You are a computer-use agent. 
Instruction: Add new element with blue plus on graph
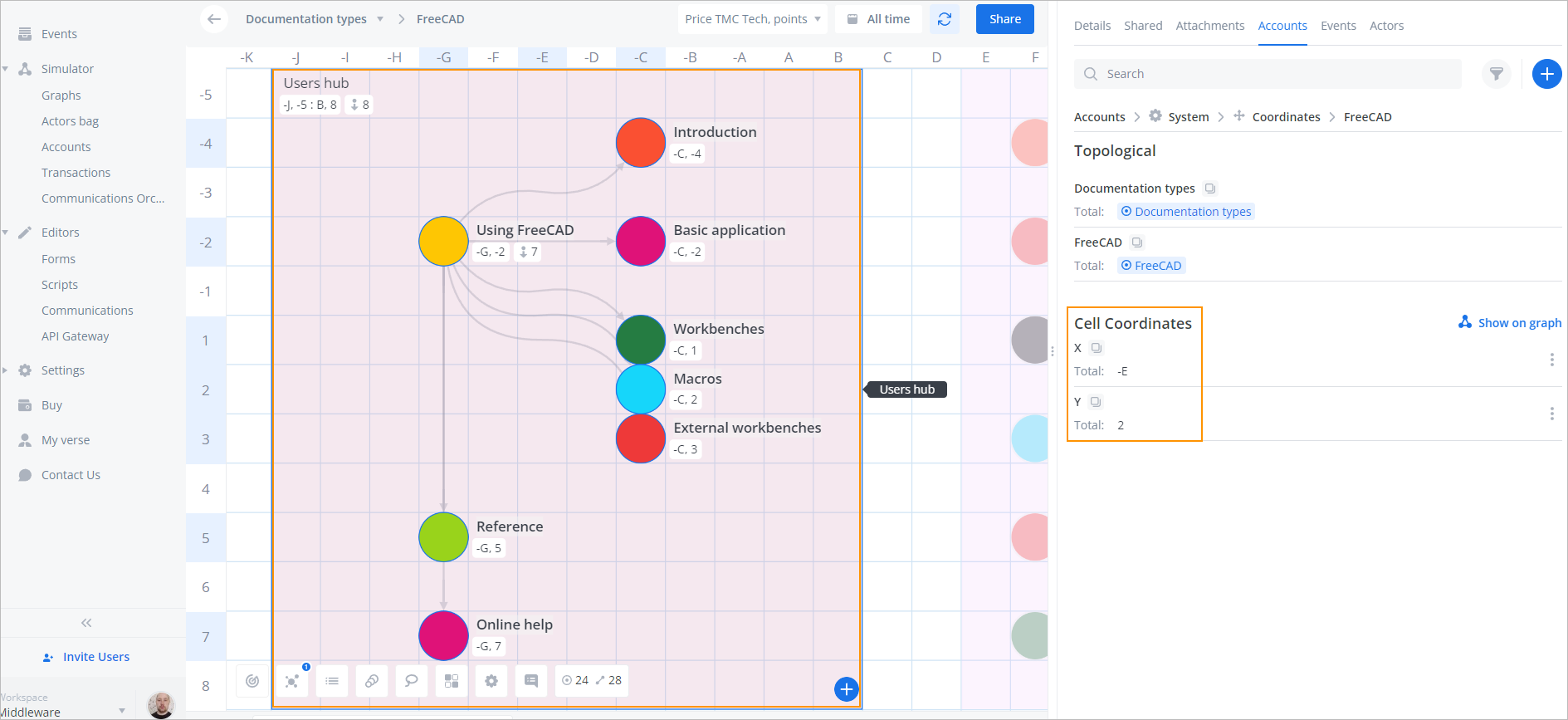click(x=846, y=689)
